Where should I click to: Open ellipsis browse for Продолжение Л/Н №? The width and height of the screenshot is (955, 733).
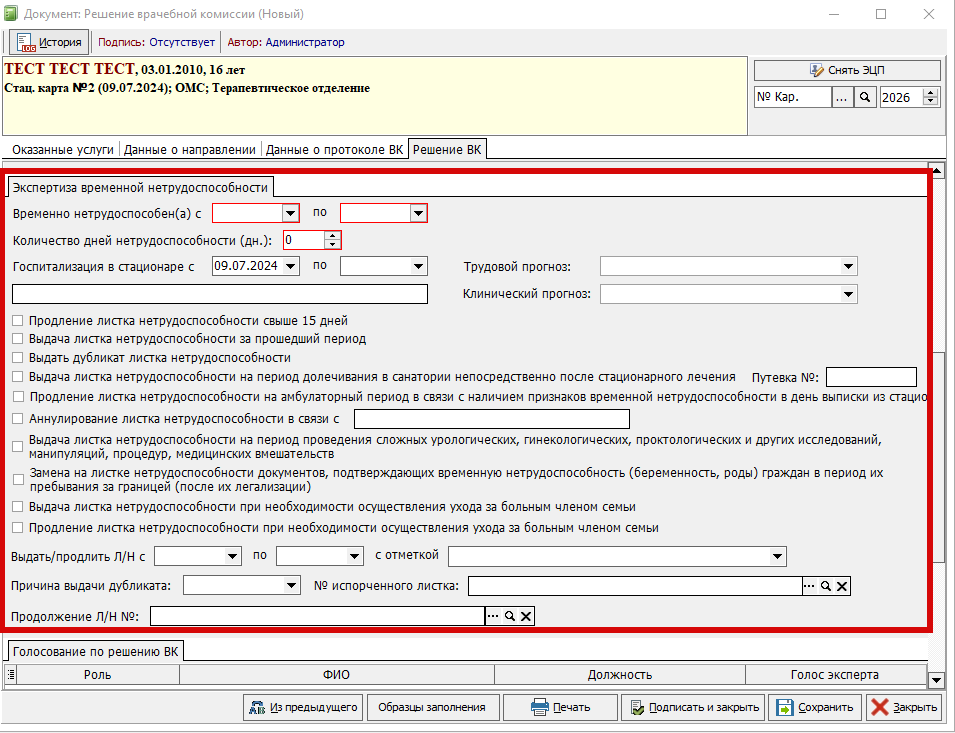(x=493, y=617)
